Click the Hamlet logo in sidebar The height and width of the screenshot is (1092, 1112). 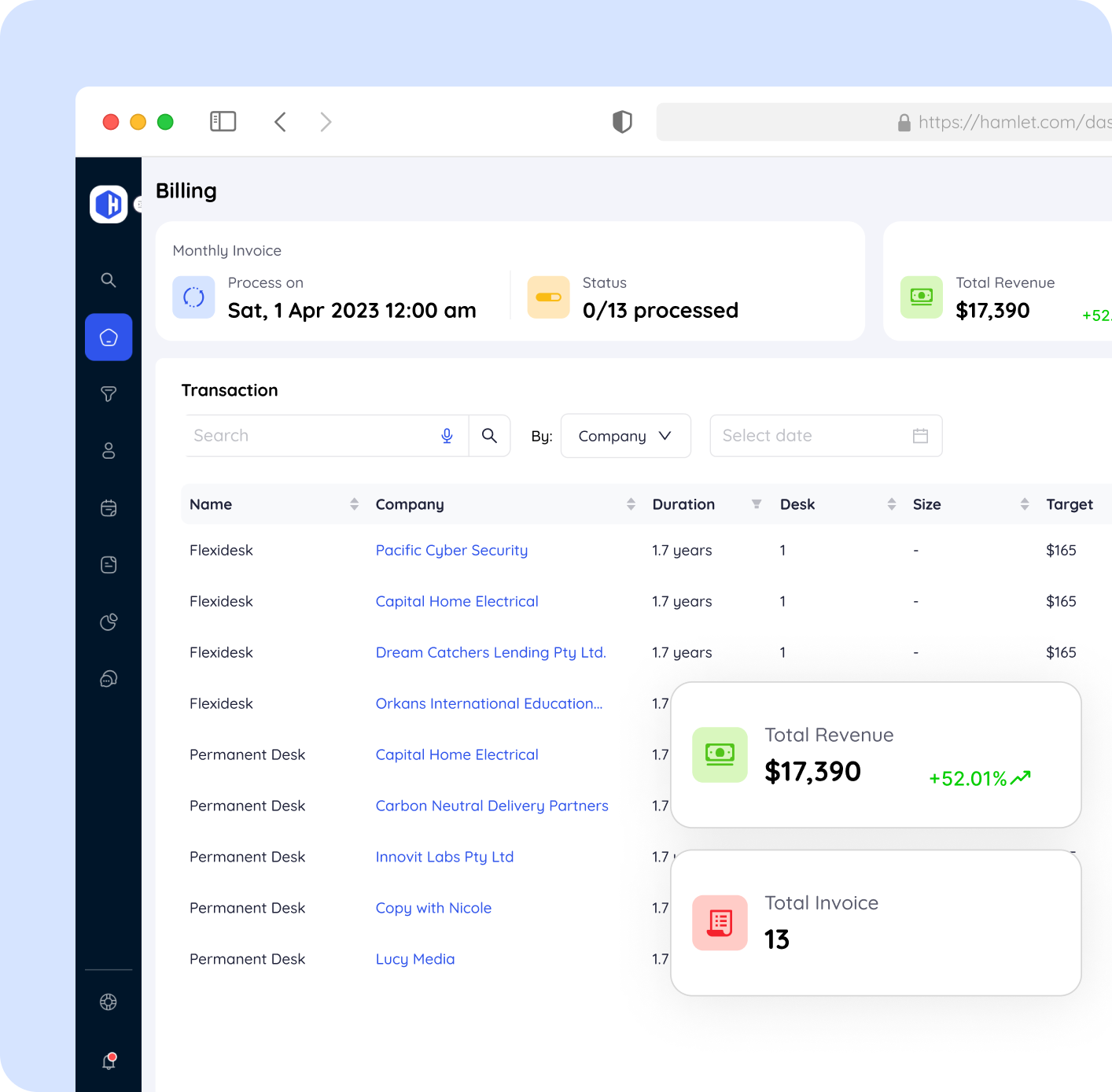109,205
